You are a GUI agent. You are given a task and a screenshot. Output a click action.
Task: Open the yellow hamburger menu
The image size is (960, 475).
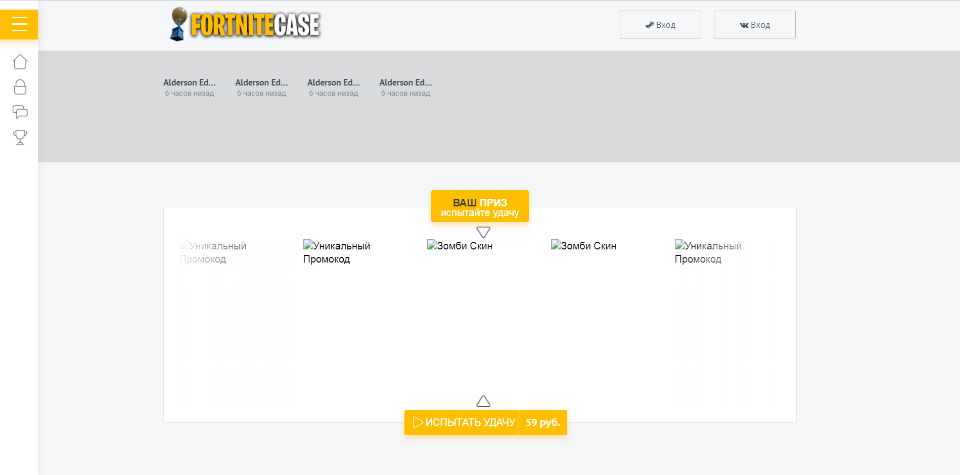click(x=19, y=24)
